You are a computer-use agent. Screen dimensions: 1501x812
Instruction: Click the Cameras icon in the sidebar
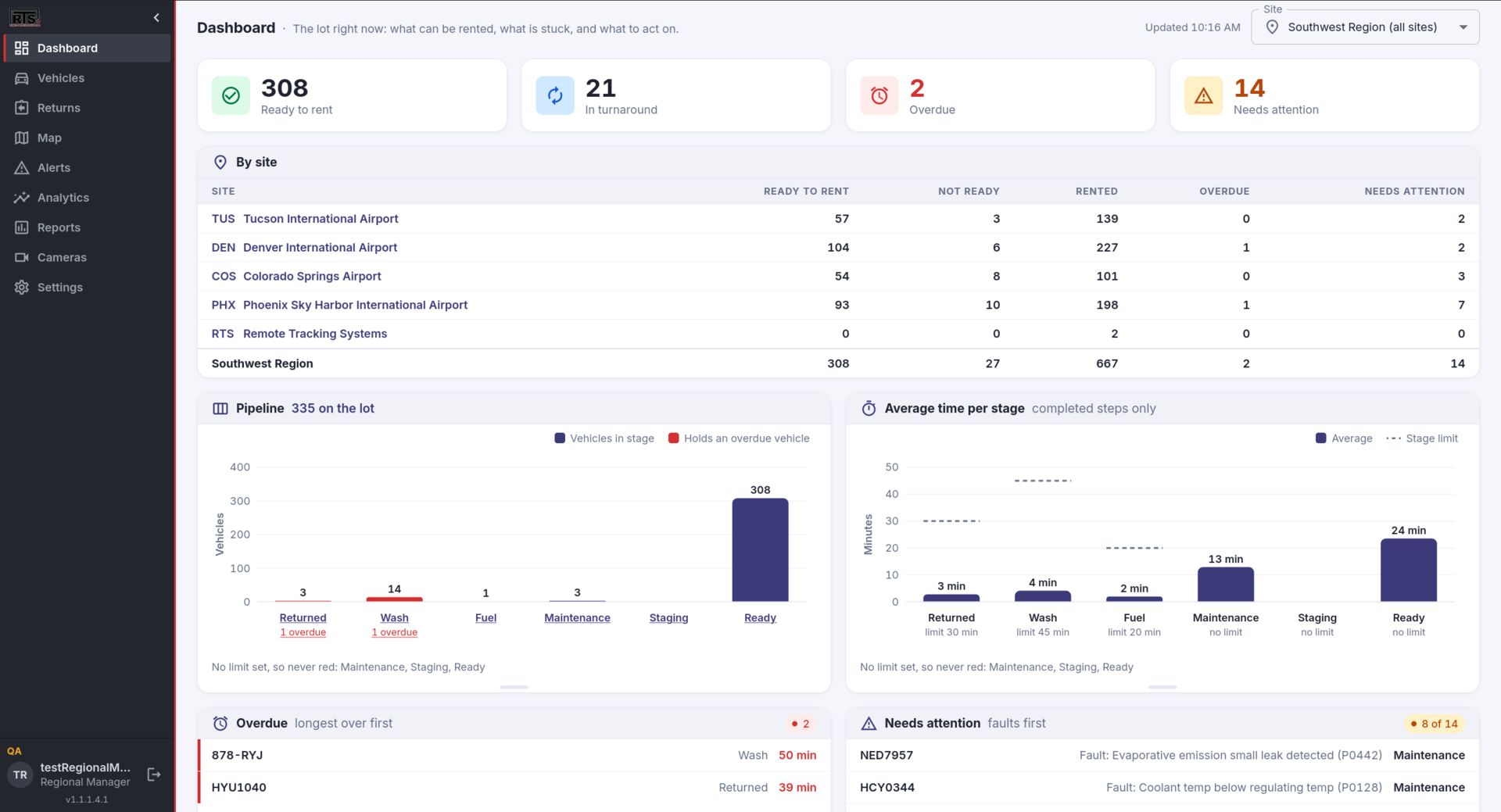pyautogui.click(x=22, y=257)
